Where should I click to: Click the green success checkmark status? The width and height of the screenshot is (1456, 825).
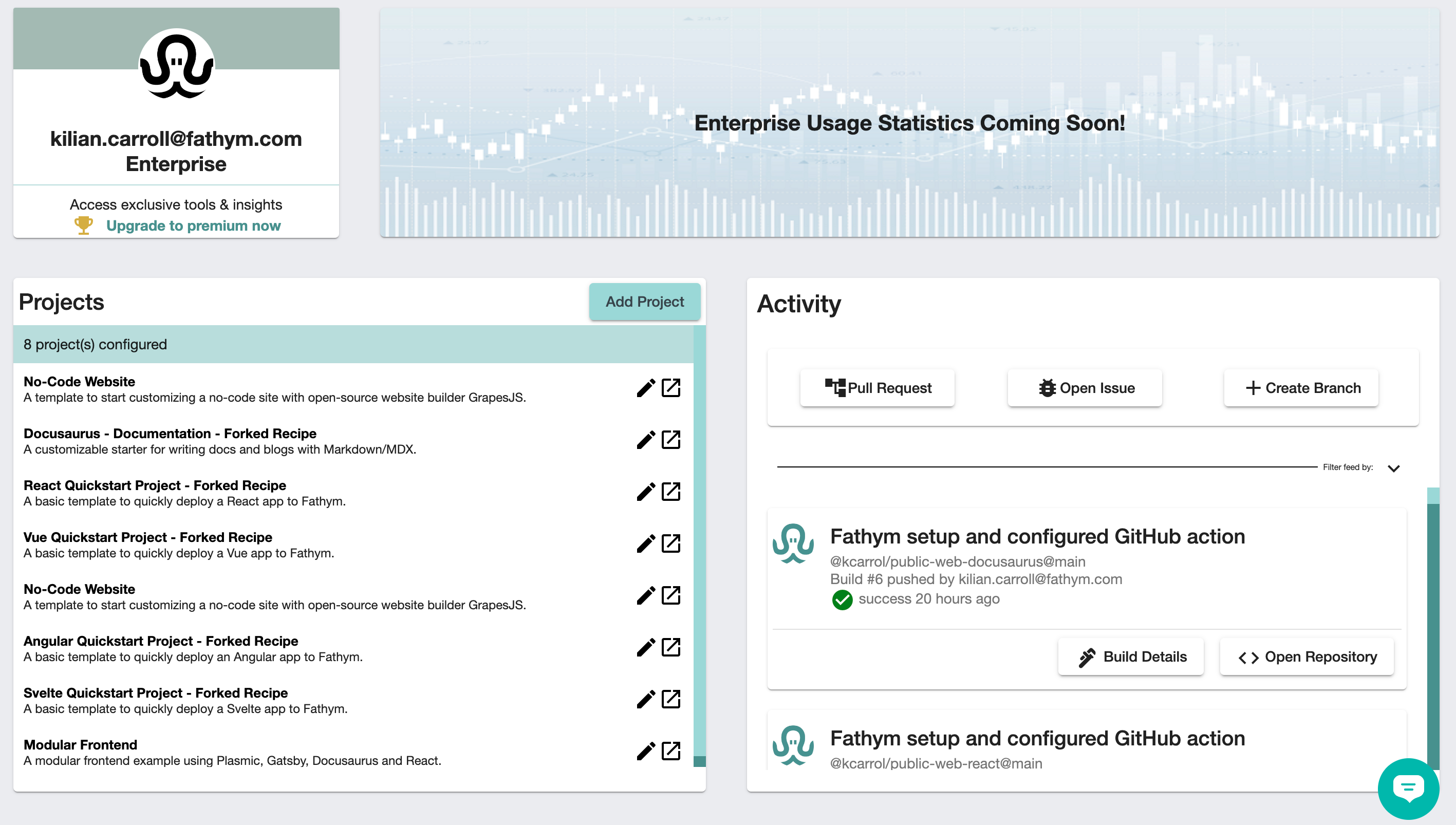click(x=842, y=599)
